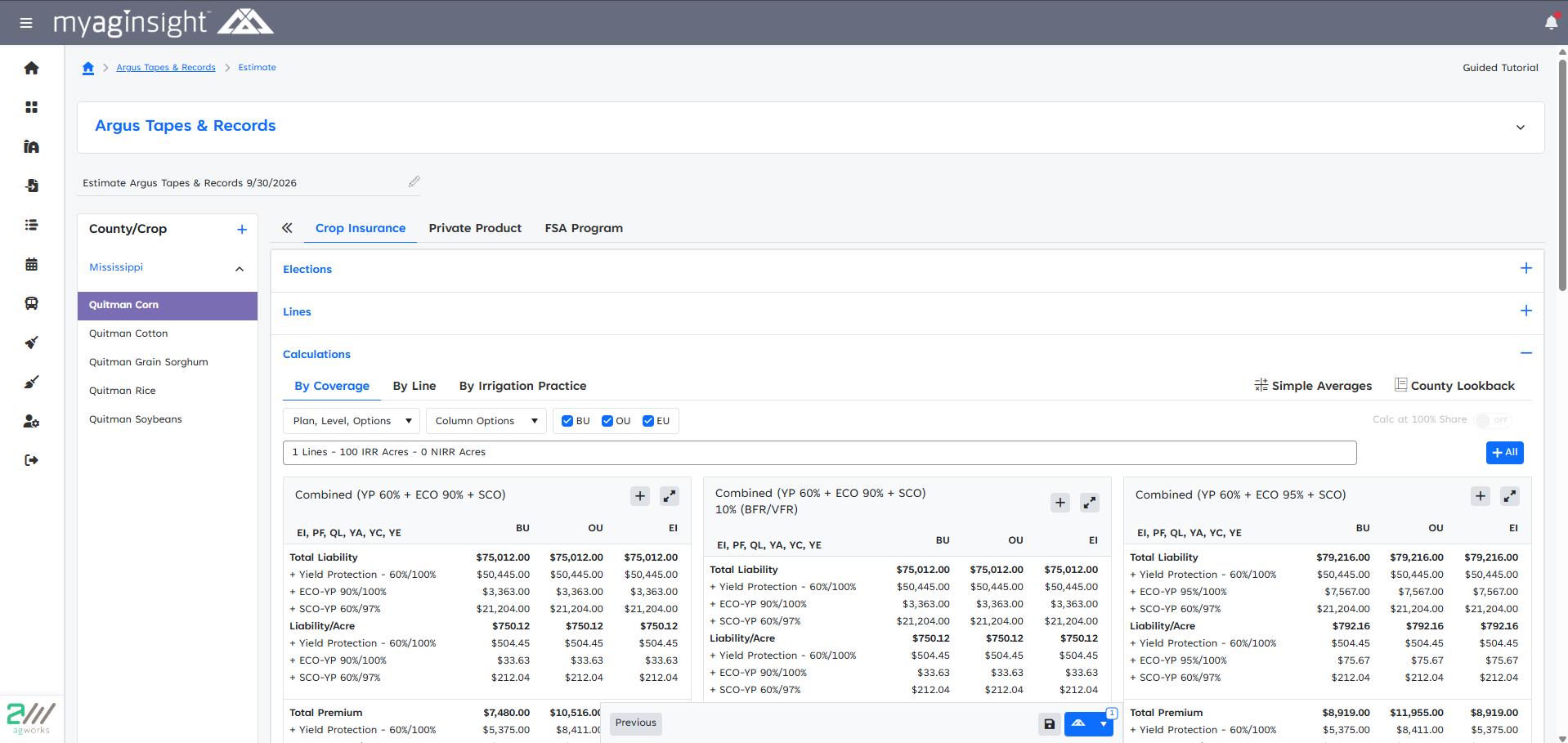Uncheck the OU checkbox
This screenshot has height=743, width=1568.
click(607, 421)
